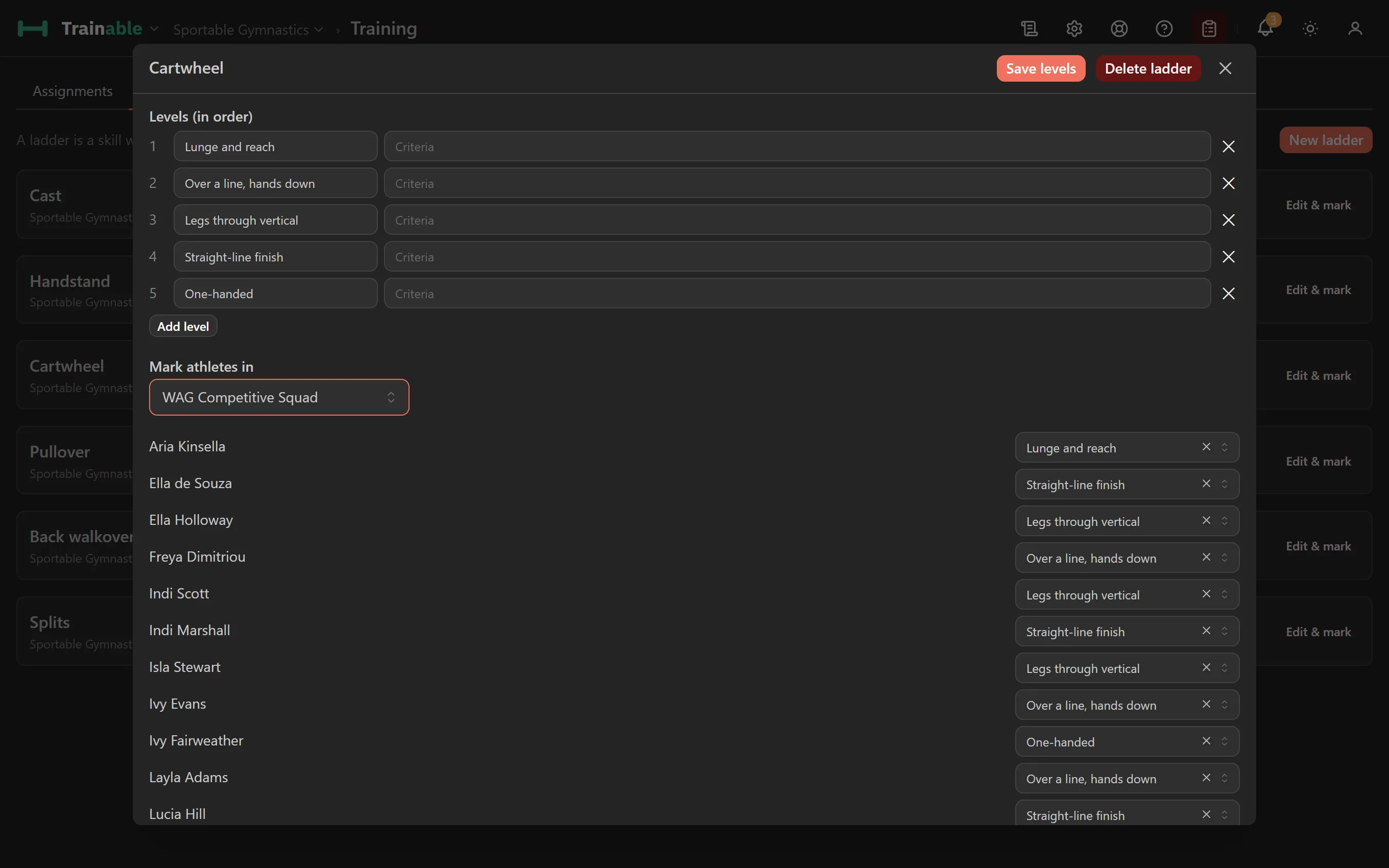Click the Criteria field for Lunge and reach
This screenshot has width=1389, height=868.
(x=797, y=147)
